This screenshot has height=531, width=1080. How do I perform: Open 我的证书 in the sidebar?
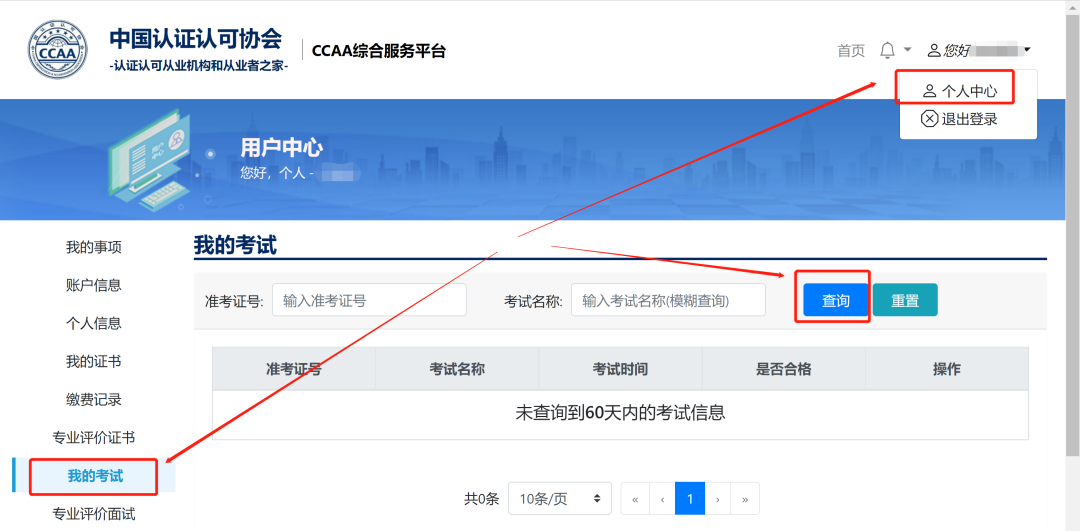94,361
